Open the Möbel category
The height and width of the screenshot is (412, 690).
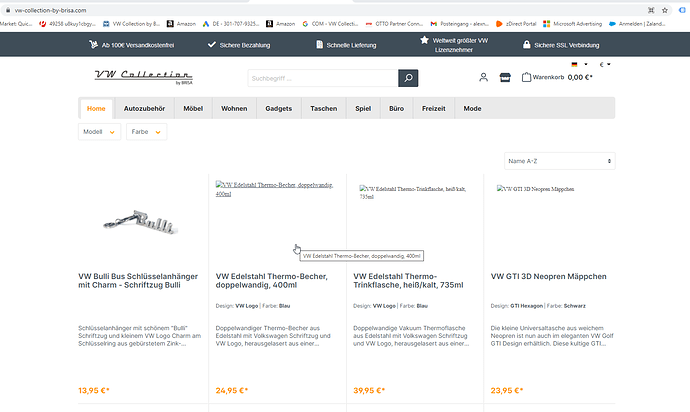click(193, 109)
